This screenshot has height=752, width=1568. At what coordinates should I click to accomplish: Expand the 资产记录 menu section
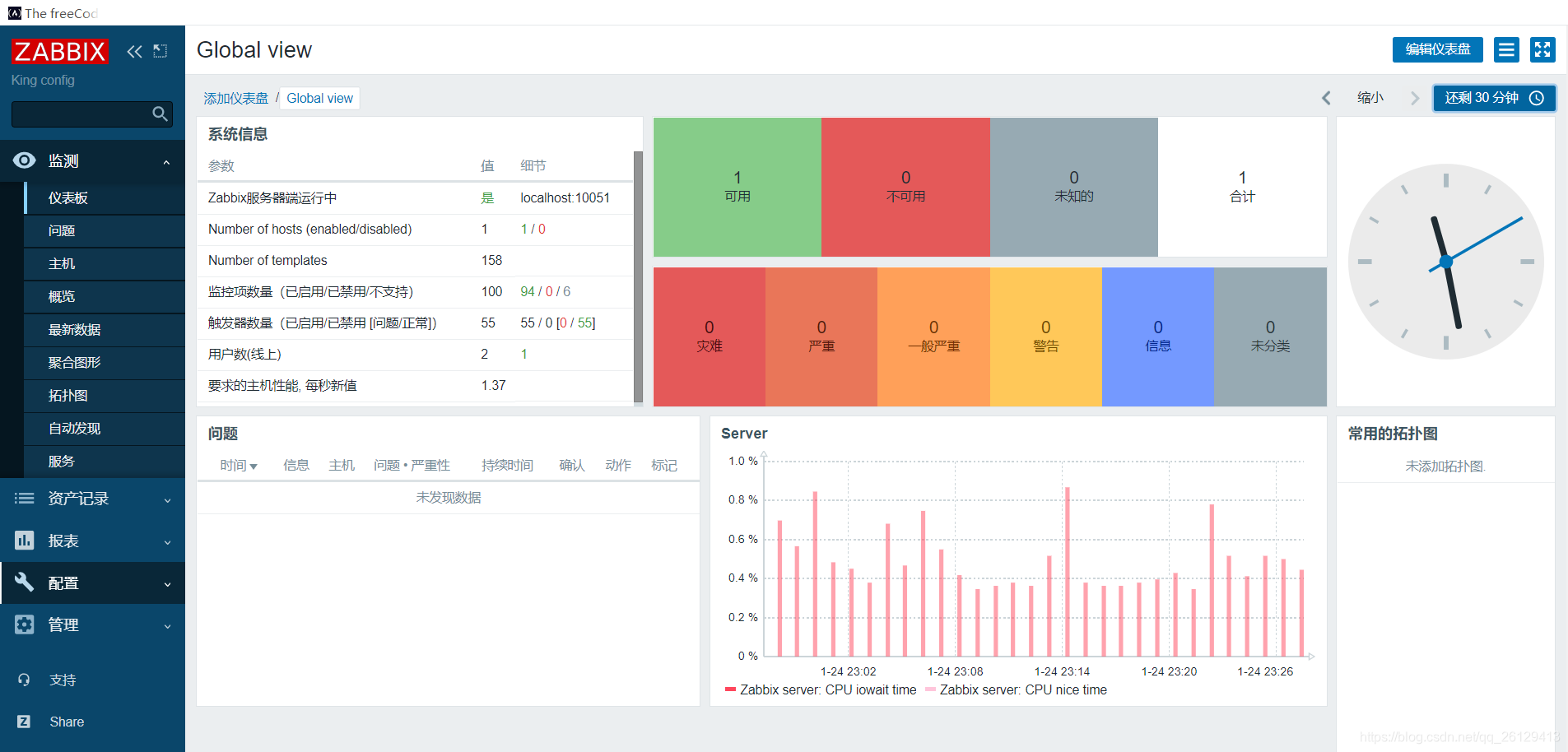[x=167, y=500]
